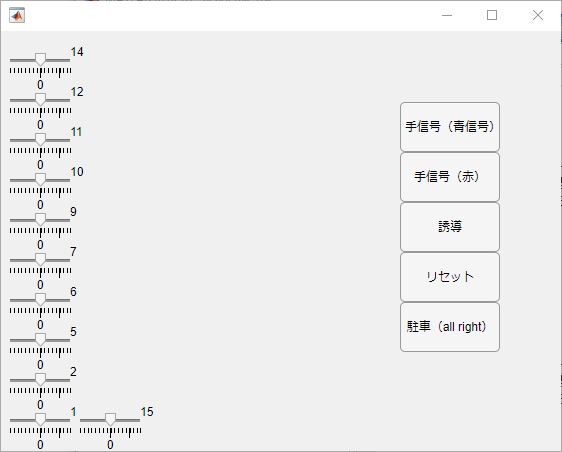Click the thumb of slider 2

41,380
